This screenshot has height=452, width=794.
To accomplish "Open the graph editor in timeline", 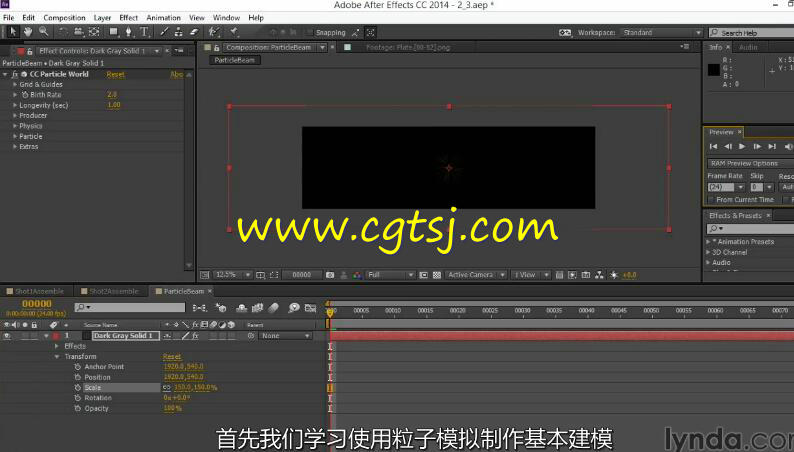I will click(x=310, y=307).
